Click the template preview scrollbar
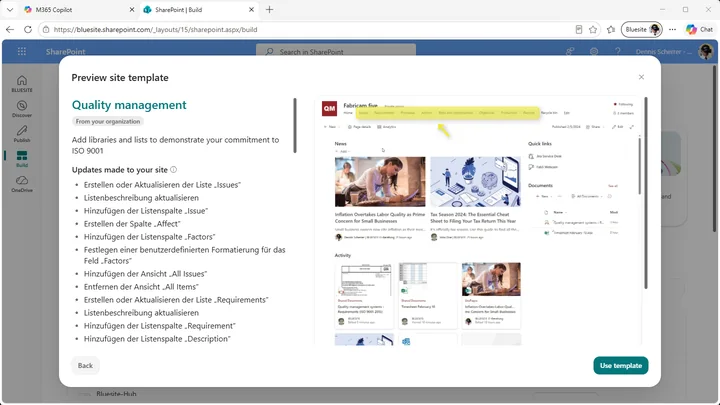 [646, 193]
